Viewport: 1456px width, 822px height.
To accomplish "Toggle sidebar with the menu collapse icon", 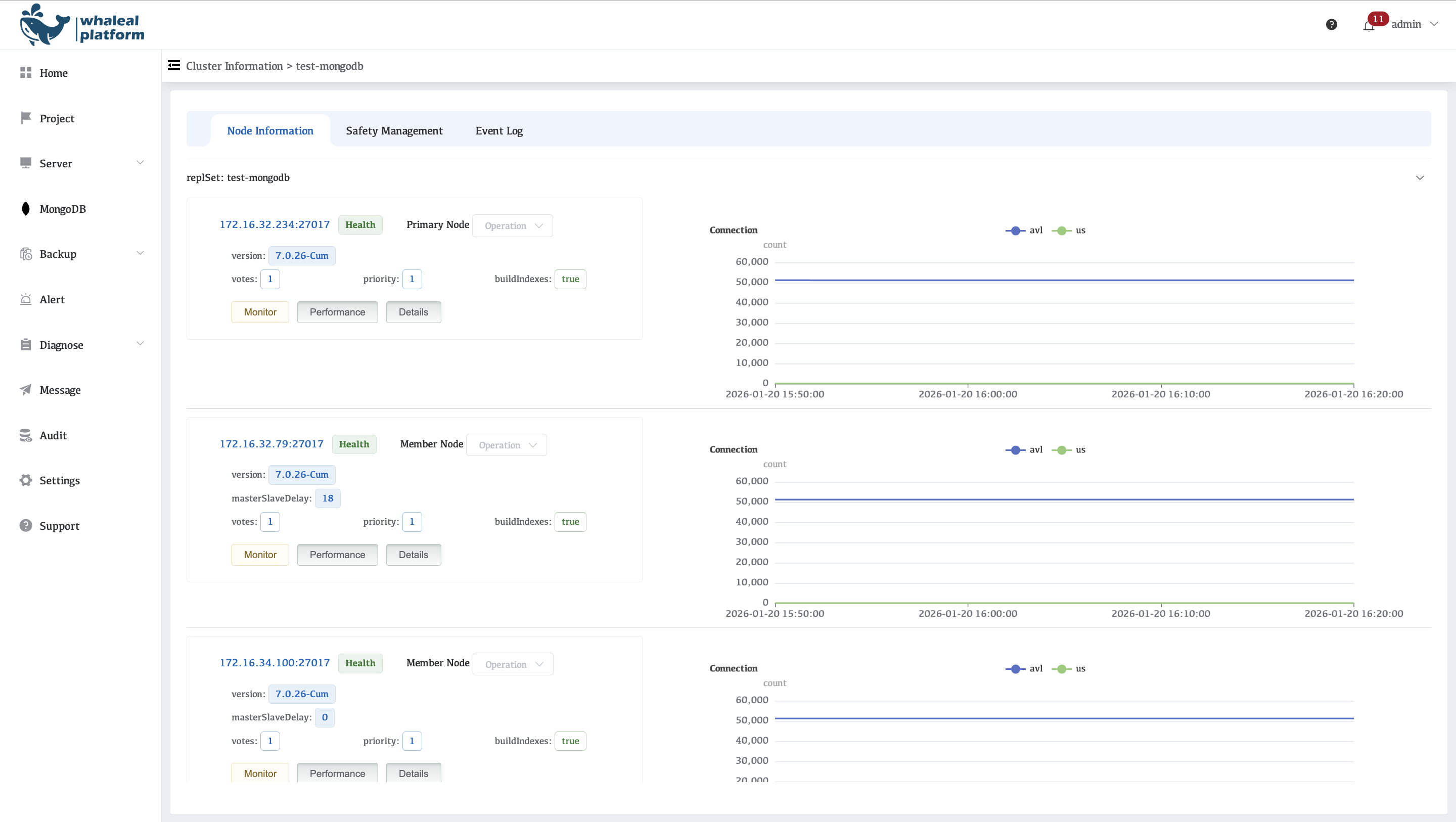I will click(x=173, y=66).
